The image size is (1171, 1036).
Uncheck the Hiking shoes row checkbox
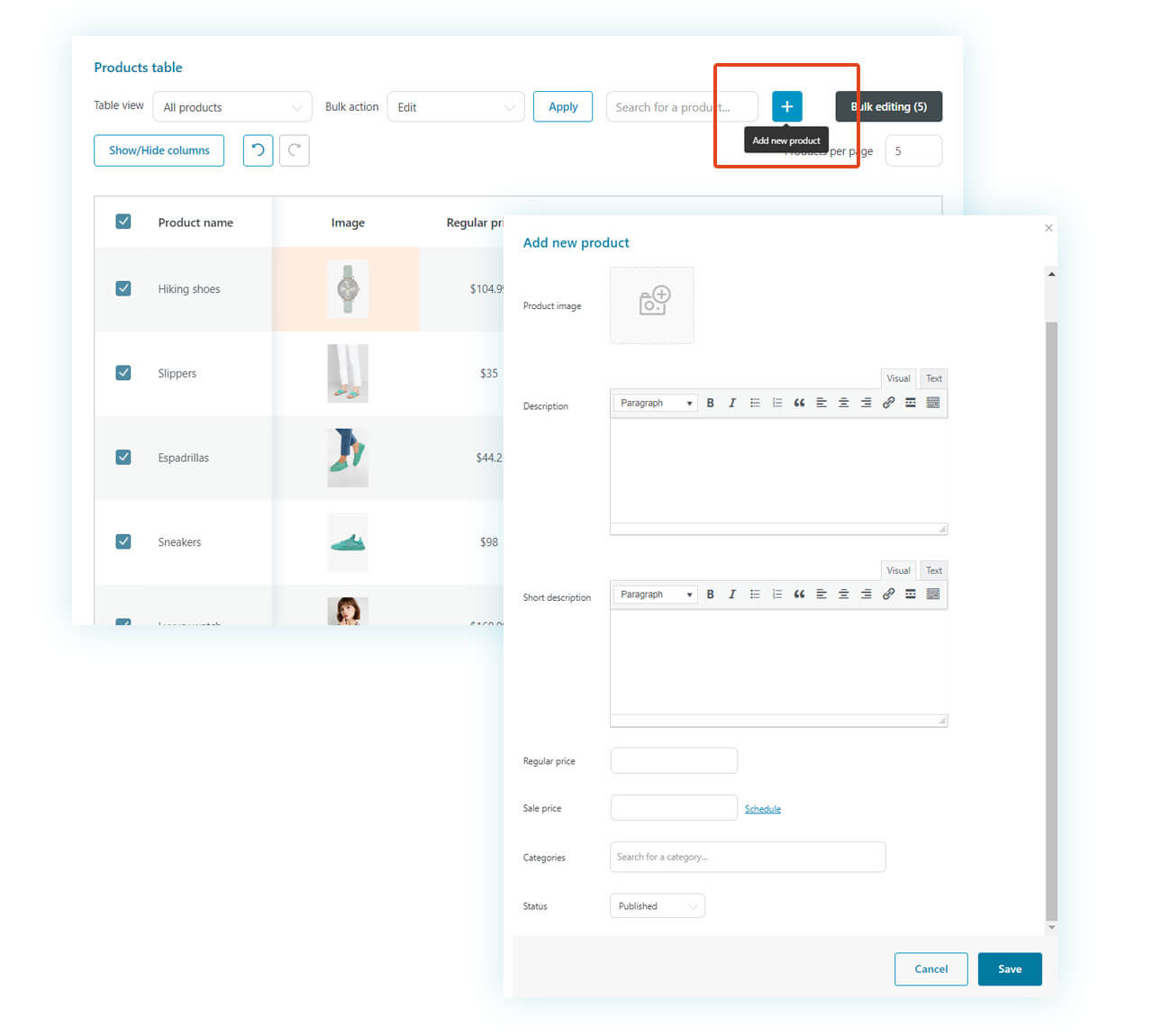pos(123,288)
